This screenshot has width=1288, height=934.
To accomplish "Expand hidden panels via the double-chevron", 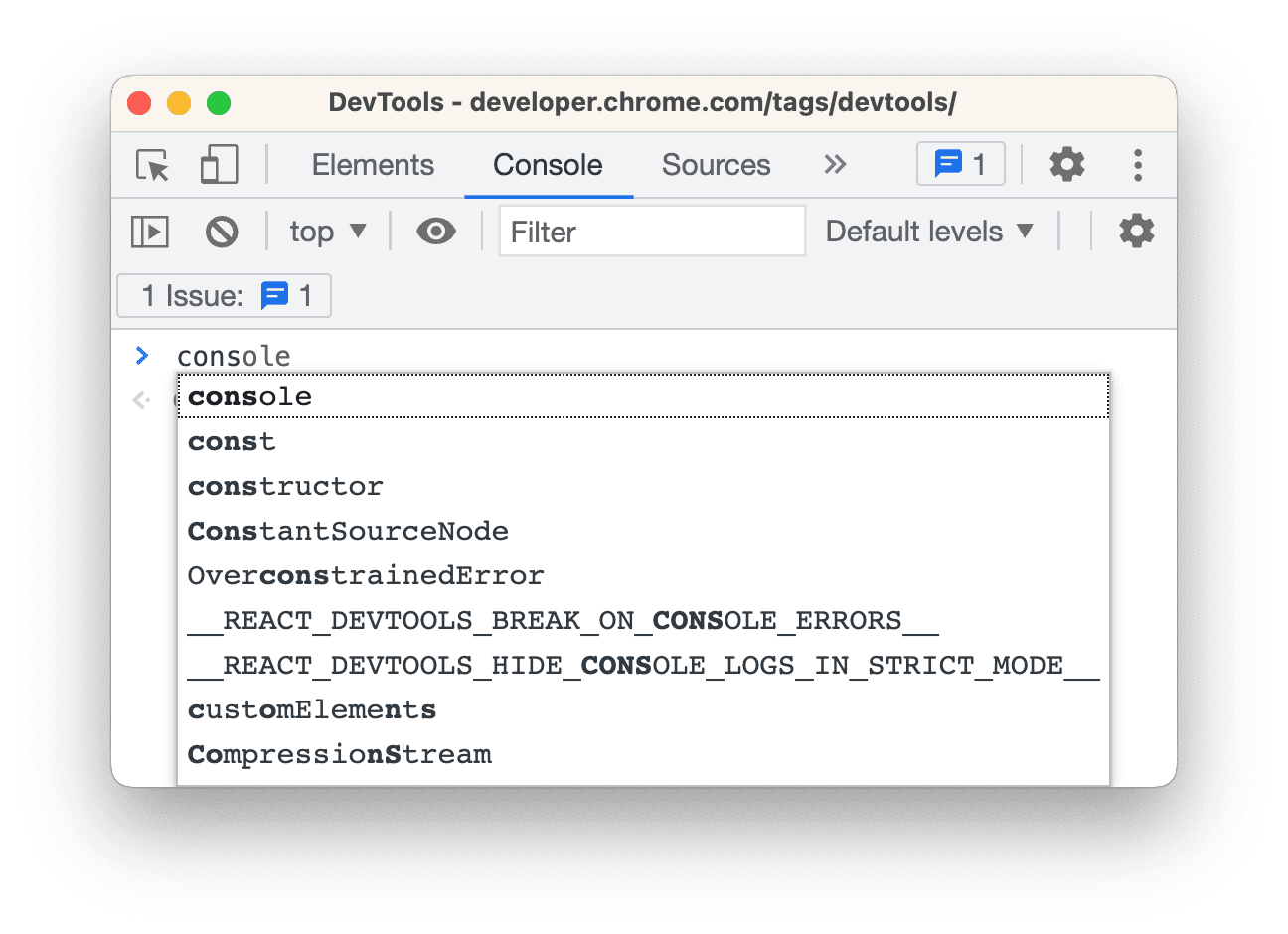I will 835,165.
